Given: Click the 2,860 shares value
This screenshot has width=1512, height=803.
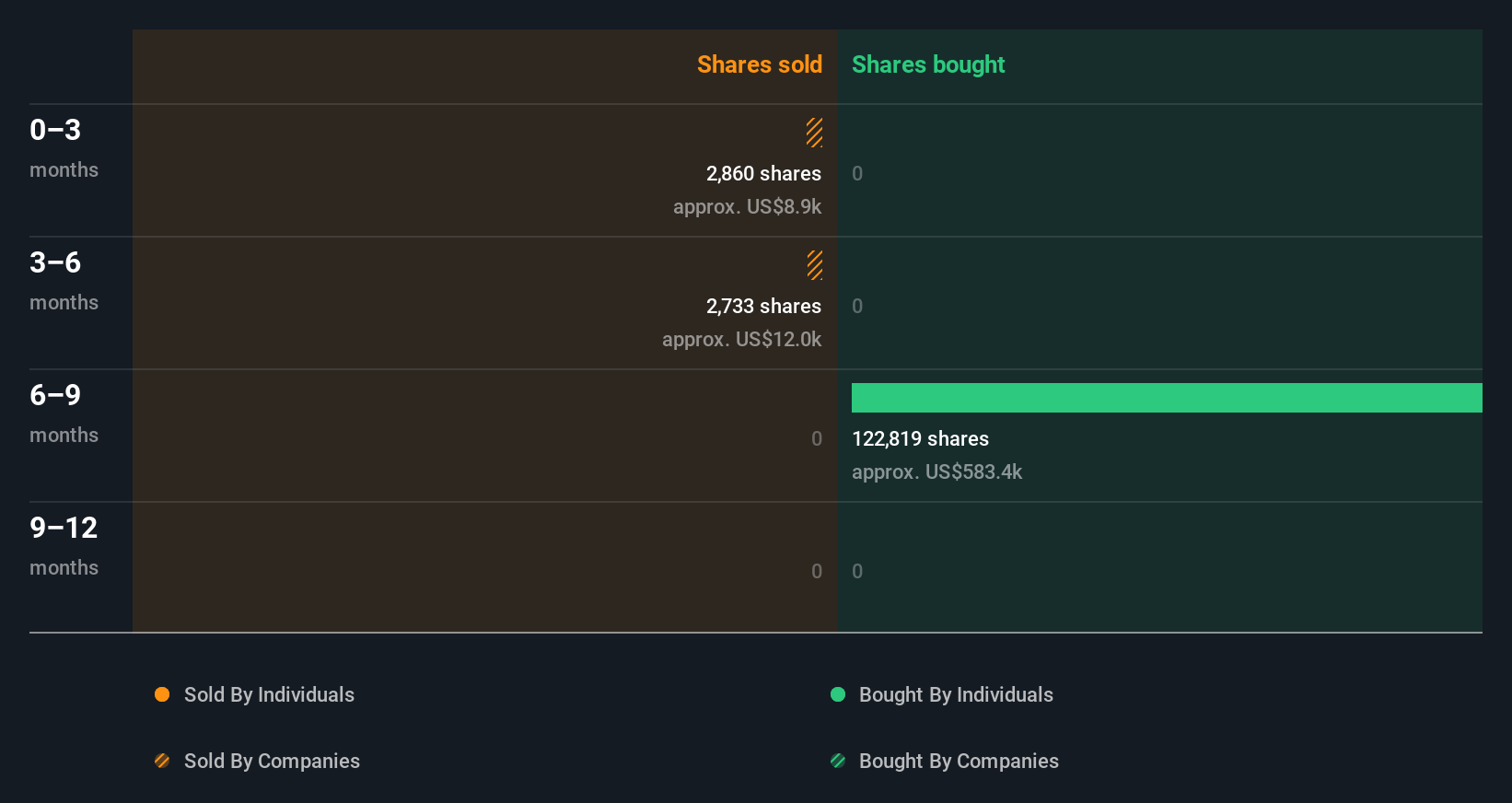Looking at the screenshot, I should [763, 173].
